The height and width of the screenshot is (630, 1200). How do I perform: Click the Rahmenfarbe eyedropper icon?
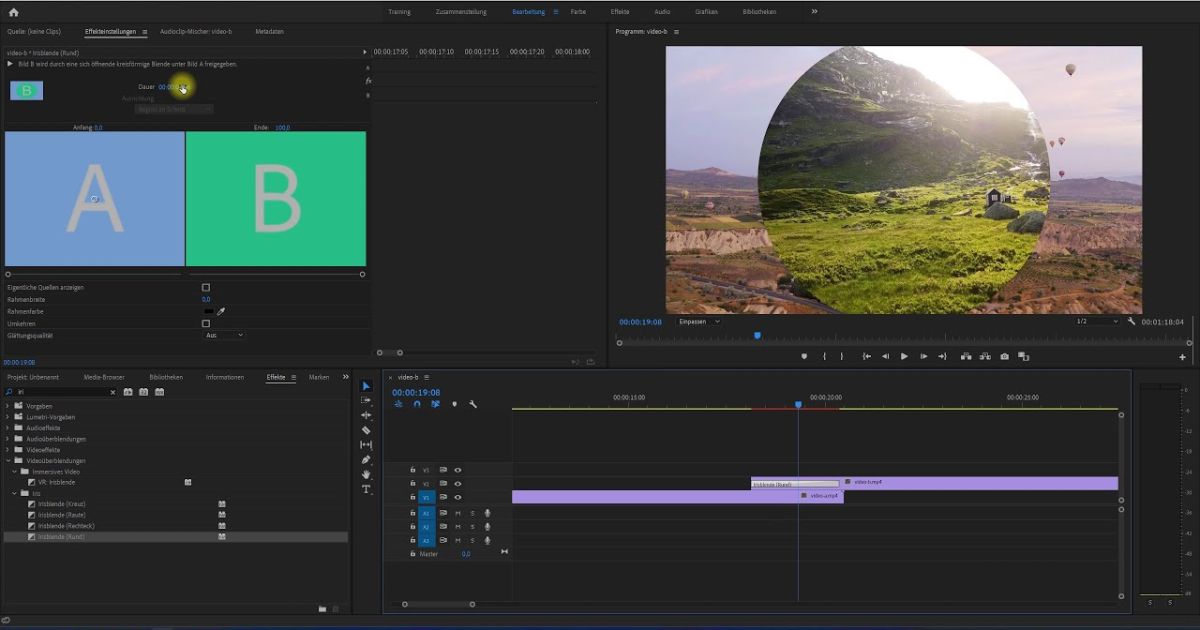[x=221, y=312]
